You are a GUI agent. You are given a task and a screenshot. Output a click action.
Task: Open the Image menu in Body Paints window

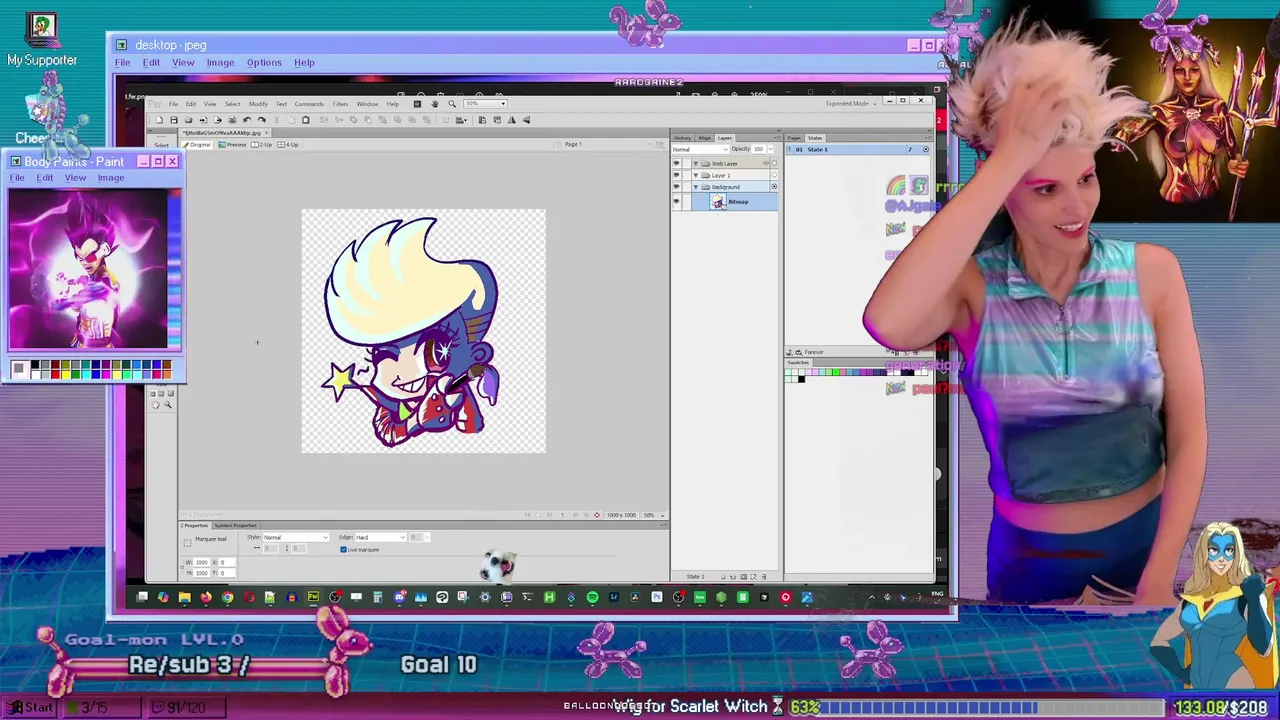111,178
